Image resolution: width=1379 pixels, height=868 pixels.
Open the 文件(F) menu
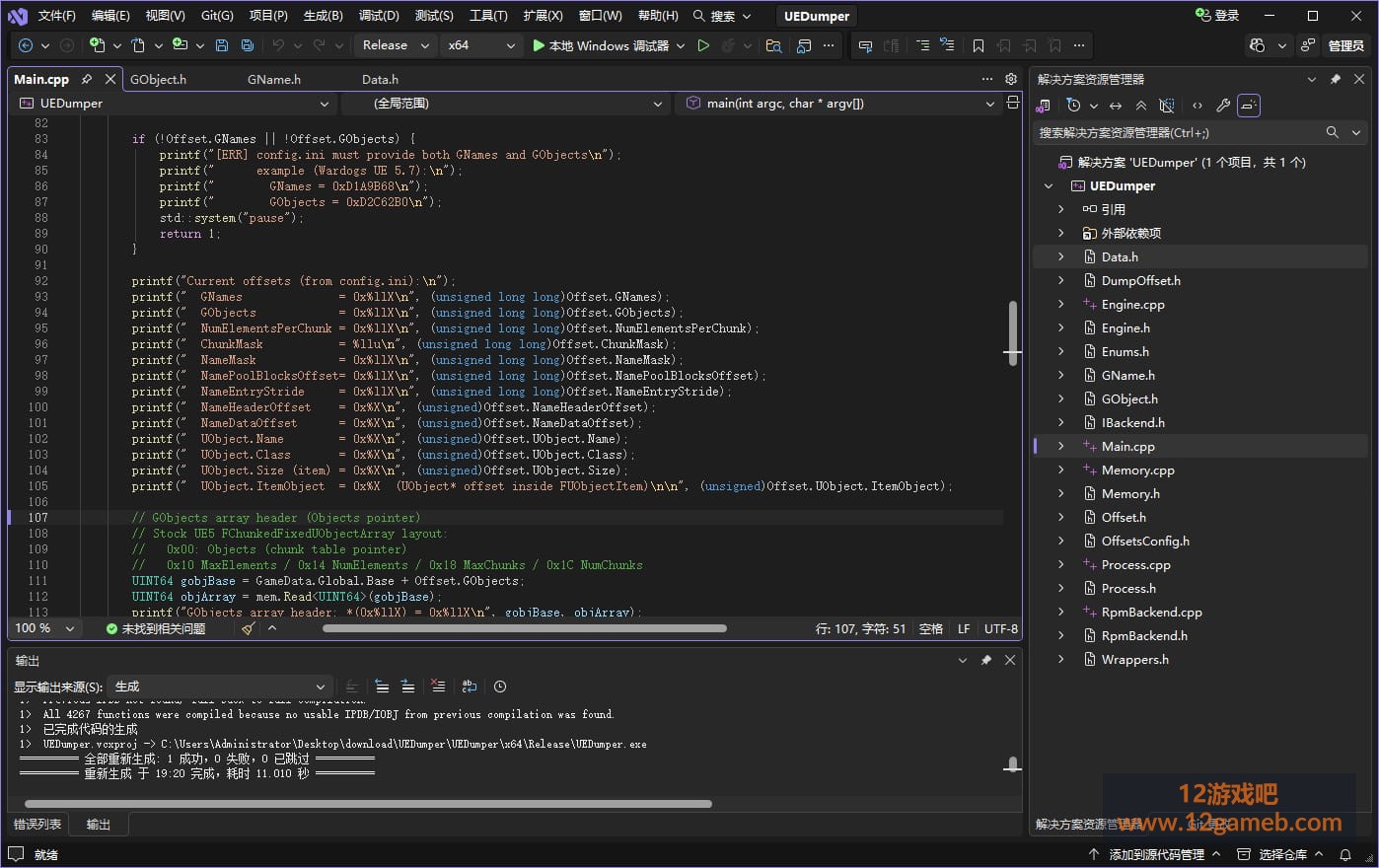[56, 16]
